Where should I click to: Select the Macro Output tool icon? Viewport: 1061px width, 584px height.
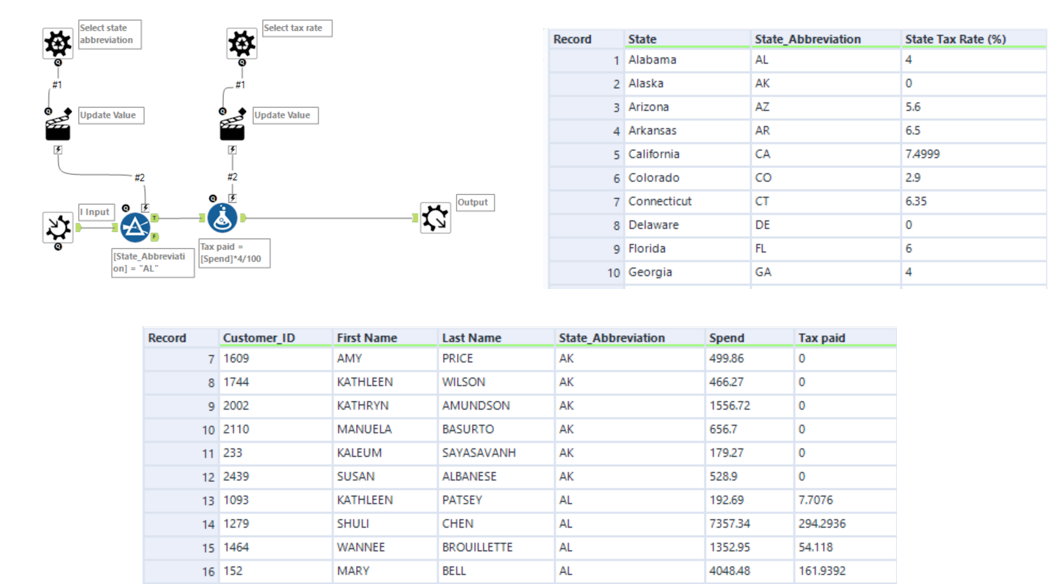point(435,217)
